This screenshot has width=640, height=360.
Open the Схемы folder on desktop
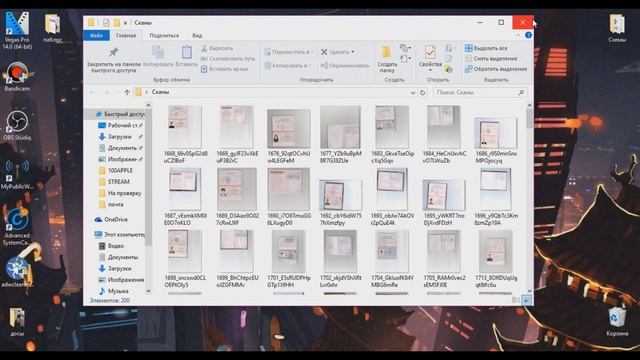click(617, 28)
